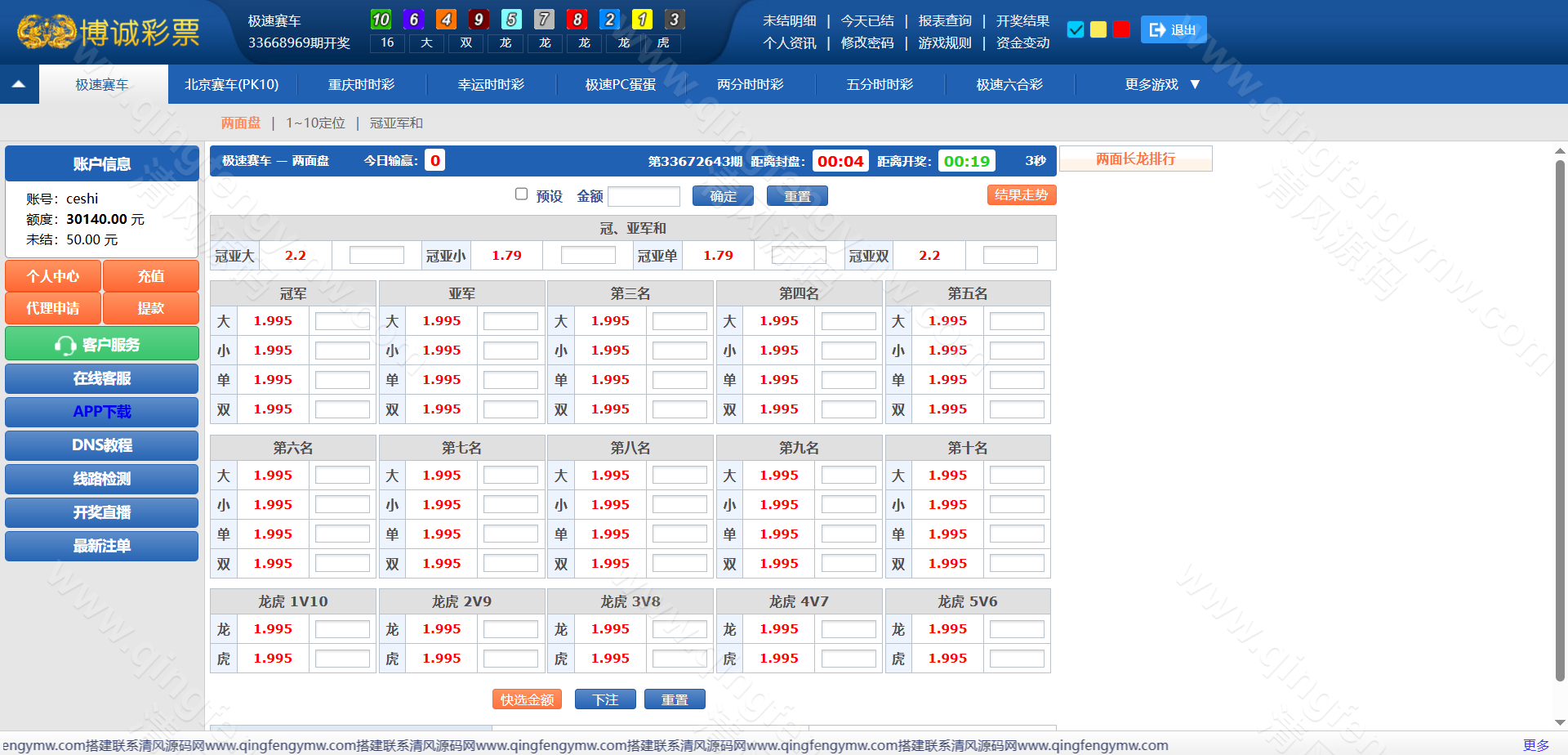Click the red number 8 result ball
Viewport: 1568px width, 755px height.
577,20
